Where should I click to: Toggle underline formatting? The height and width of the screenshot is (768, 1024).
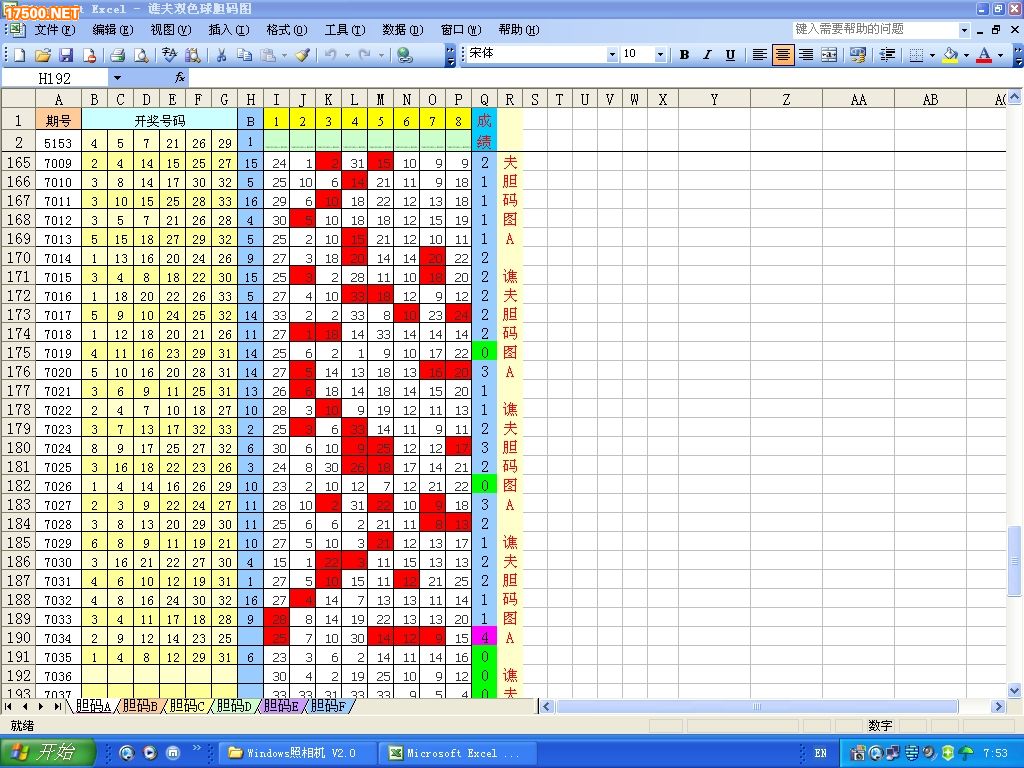click(730, 56)
